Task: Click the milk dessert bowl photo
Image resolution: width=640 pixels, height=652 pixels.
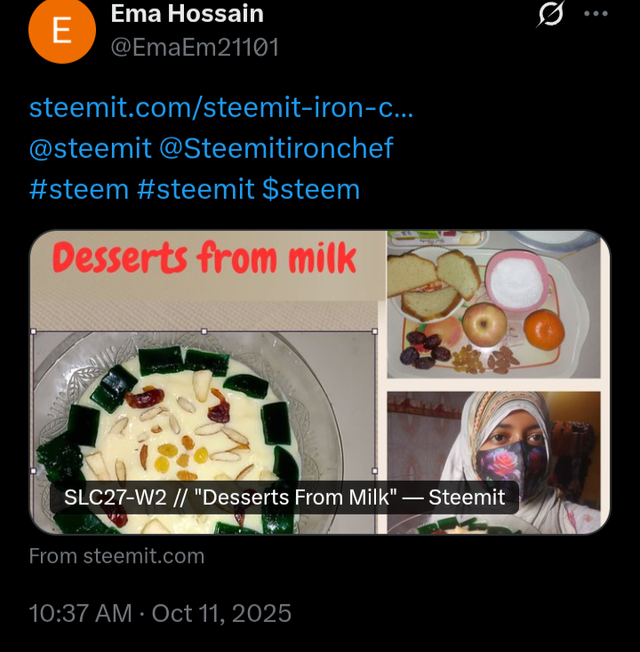Action: (200, 420)
